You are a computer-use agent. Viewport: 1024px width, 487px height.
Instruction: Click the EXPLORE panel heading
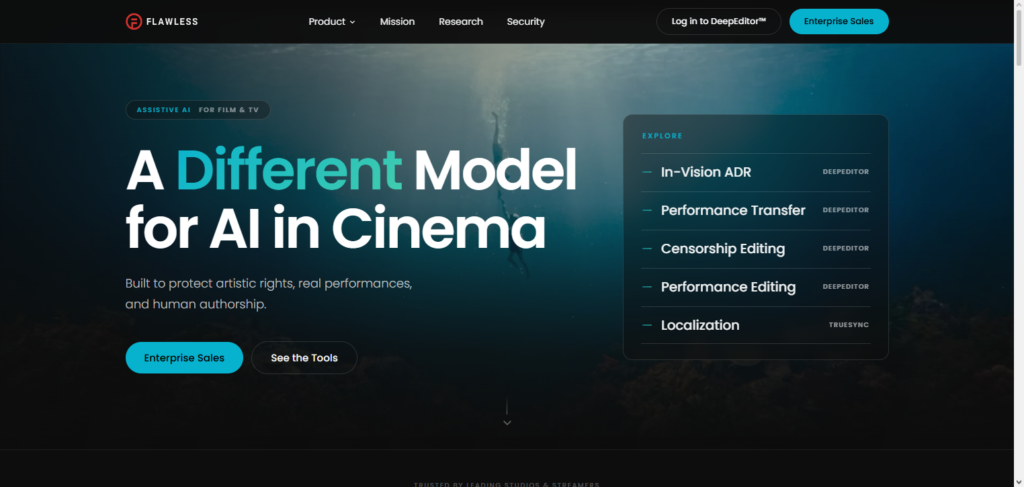[x=662, y=136]
